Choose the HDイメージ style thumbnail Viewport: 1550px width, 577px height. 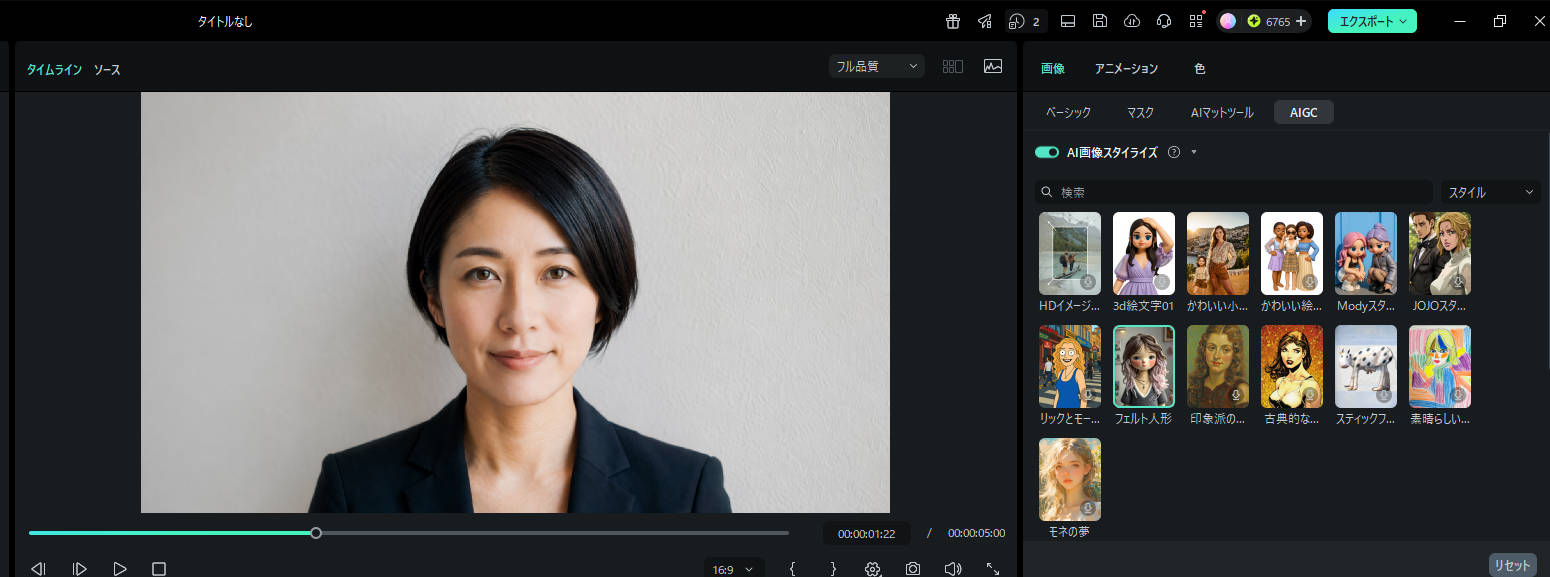click(x=1070, y=253)
